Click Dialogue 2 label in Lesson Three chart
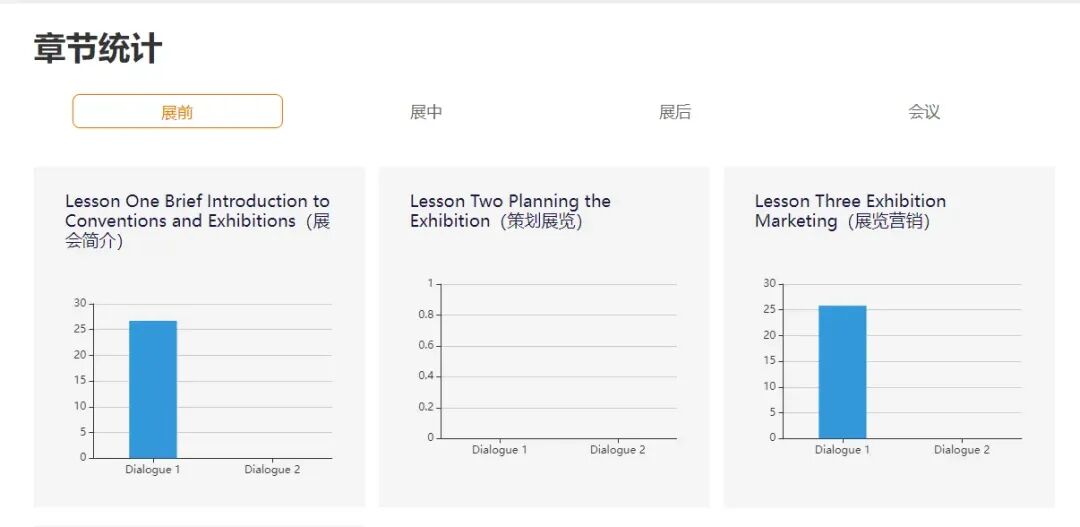The width and height of the screenshot is (1080, 527). (962, 450)
